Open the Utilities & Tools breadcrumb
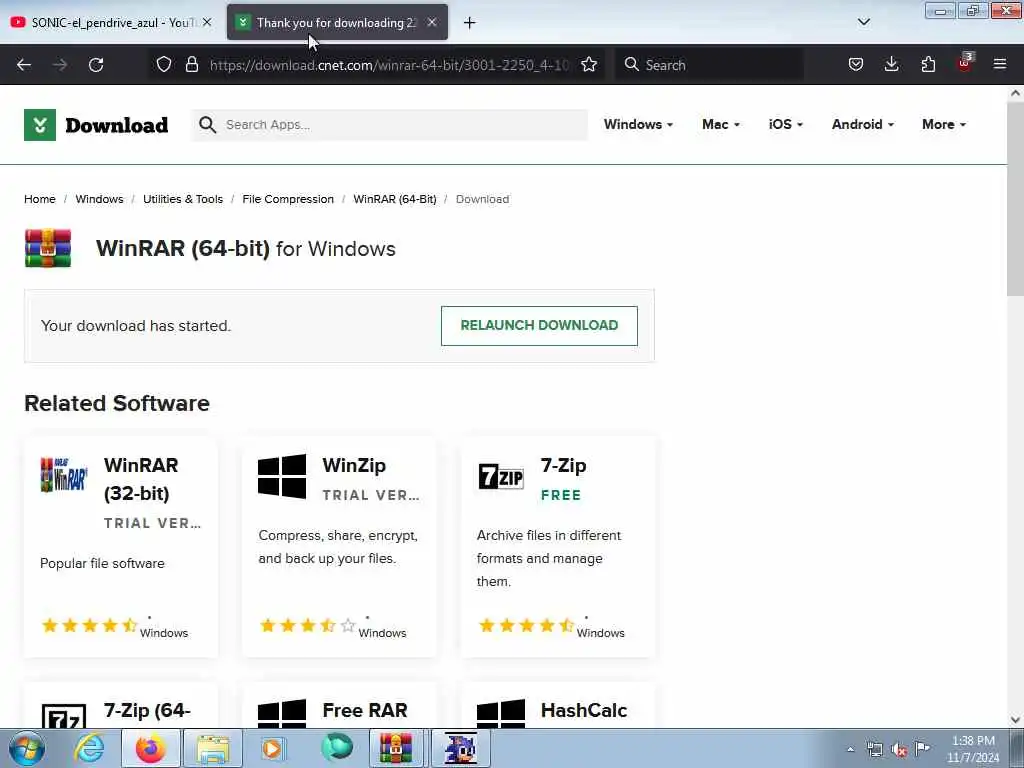This screenshot has height=768, width=1024. coord(183,199)
